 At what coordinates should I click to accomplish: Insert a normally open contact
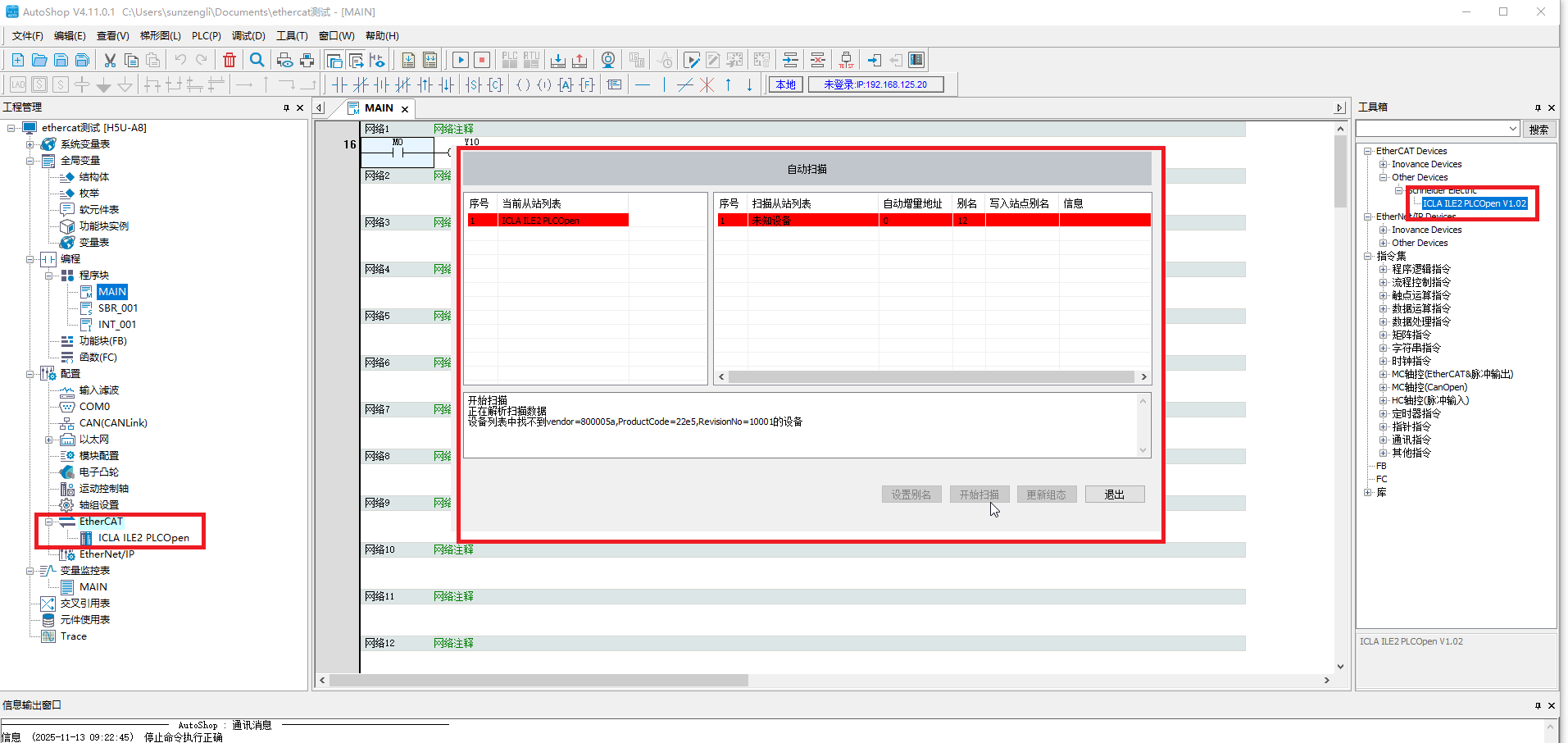(x=339, y=84)
